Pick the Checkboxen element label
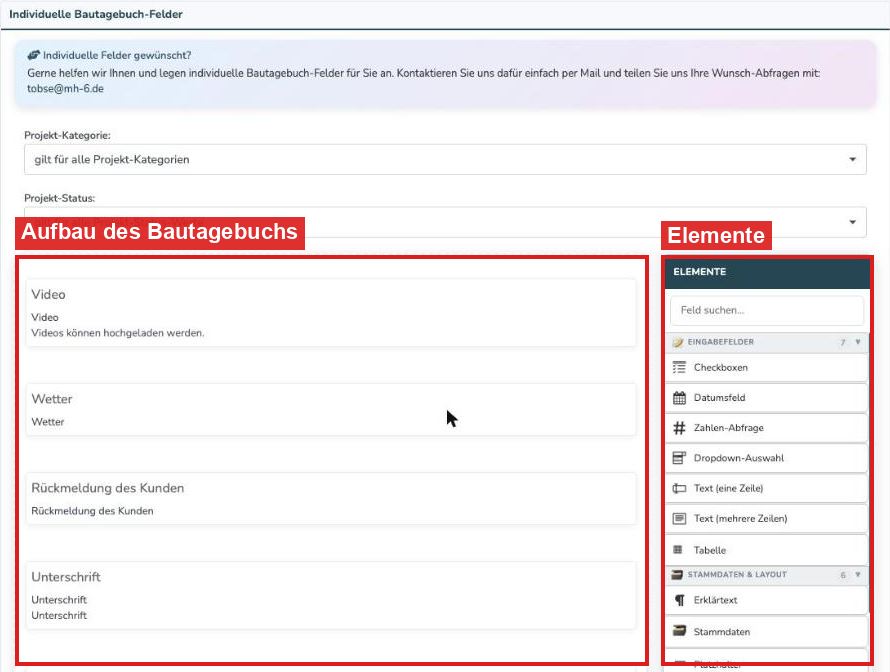890x672 pixels. tap(720, 368)
